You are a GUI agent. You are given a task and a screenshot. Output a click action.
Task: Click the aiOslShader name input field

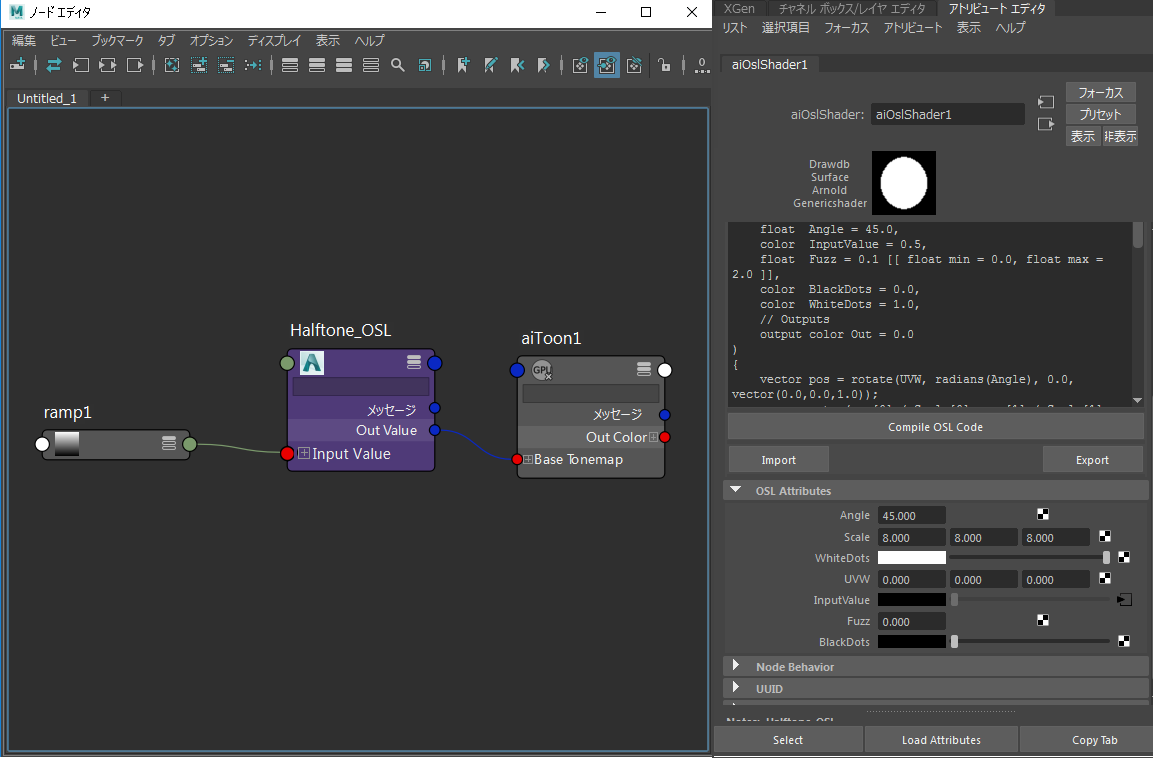tap(947, 115)
